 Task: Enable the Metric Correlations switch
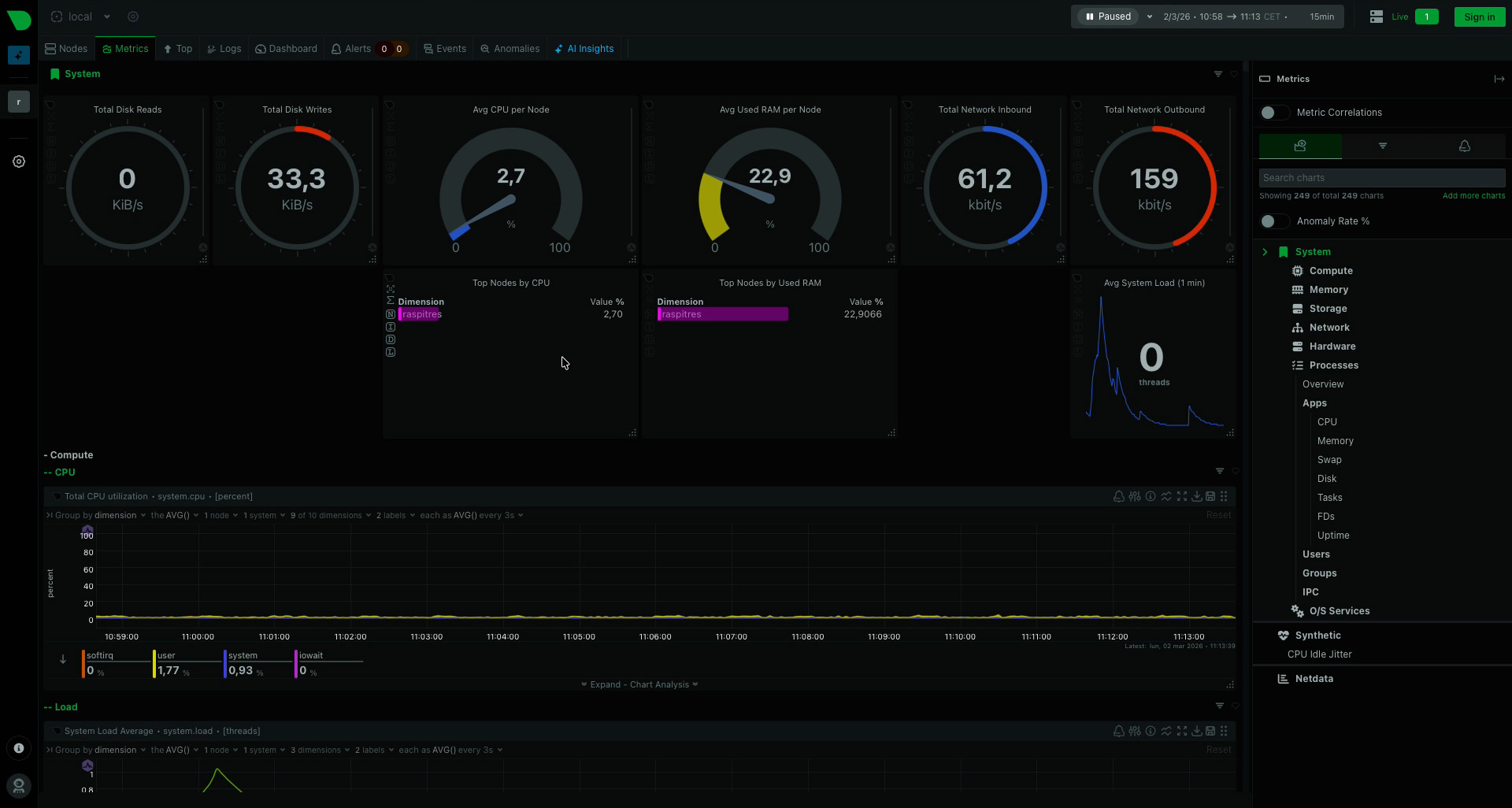(1273, 113)
